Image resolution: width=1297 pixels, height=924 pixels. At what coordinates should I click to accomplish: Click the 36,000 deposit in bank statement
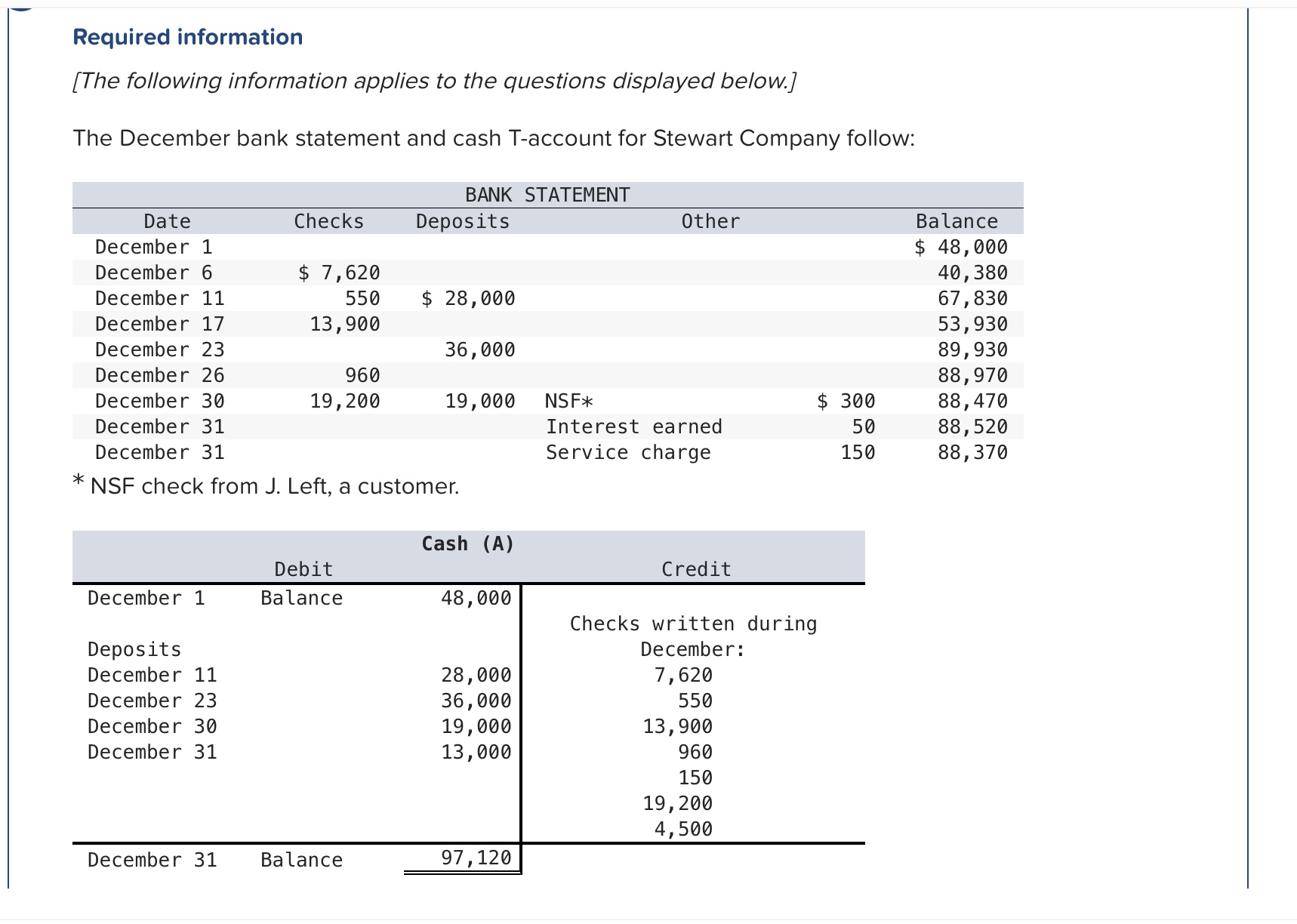[480, 350]
